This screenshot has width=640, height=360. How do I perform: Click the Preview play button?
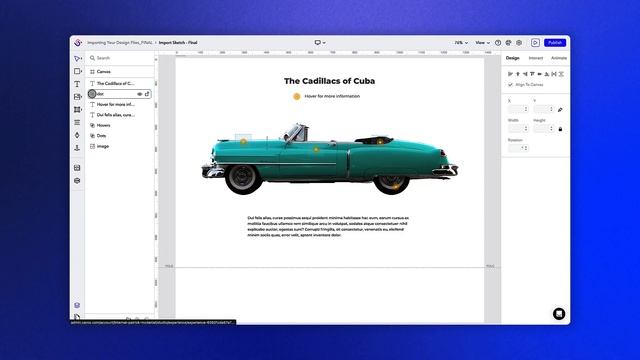[535, 42]
